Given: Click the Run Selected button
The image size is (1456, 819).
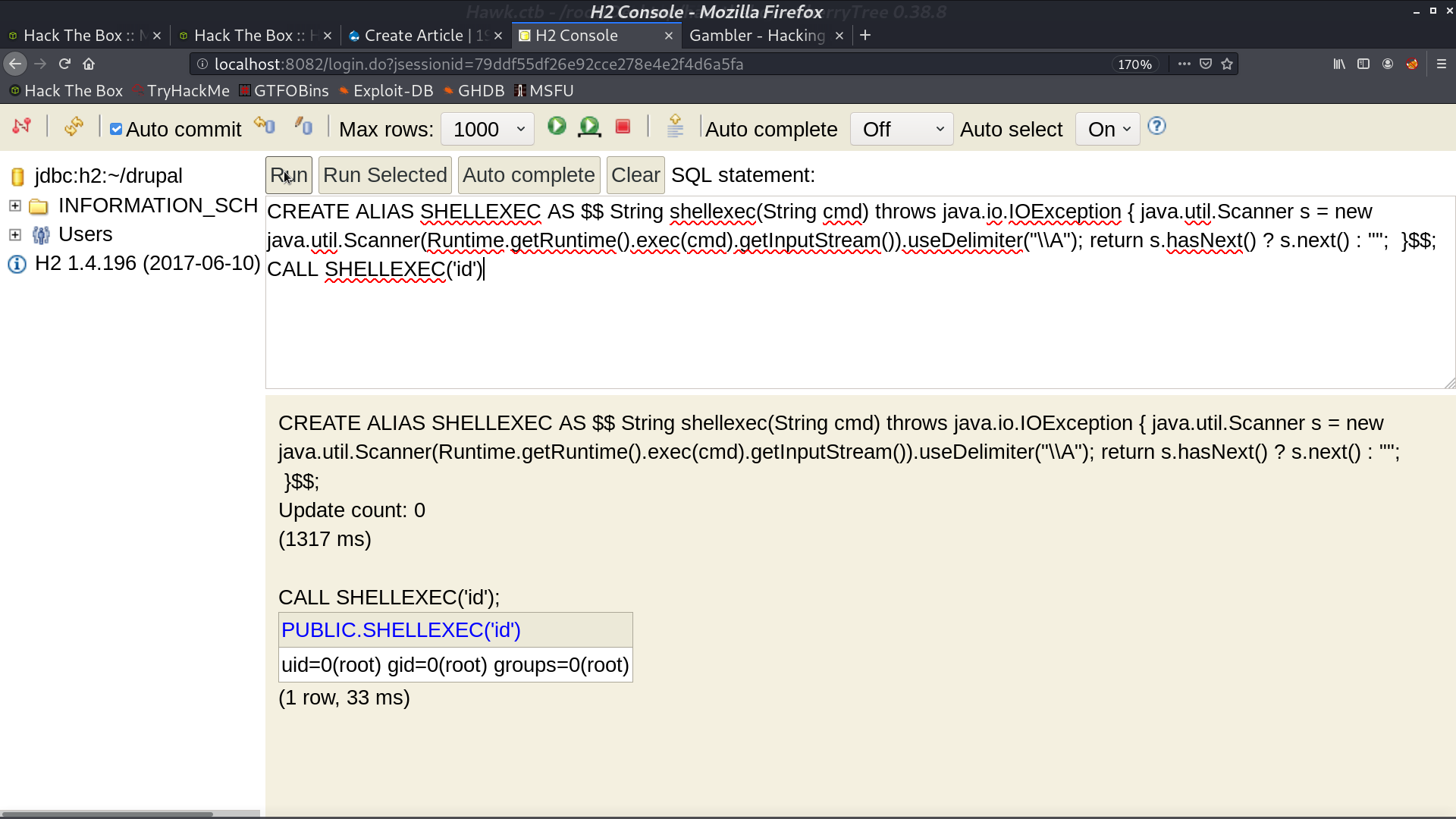Looking at the screenshot, I should [385, 175].
